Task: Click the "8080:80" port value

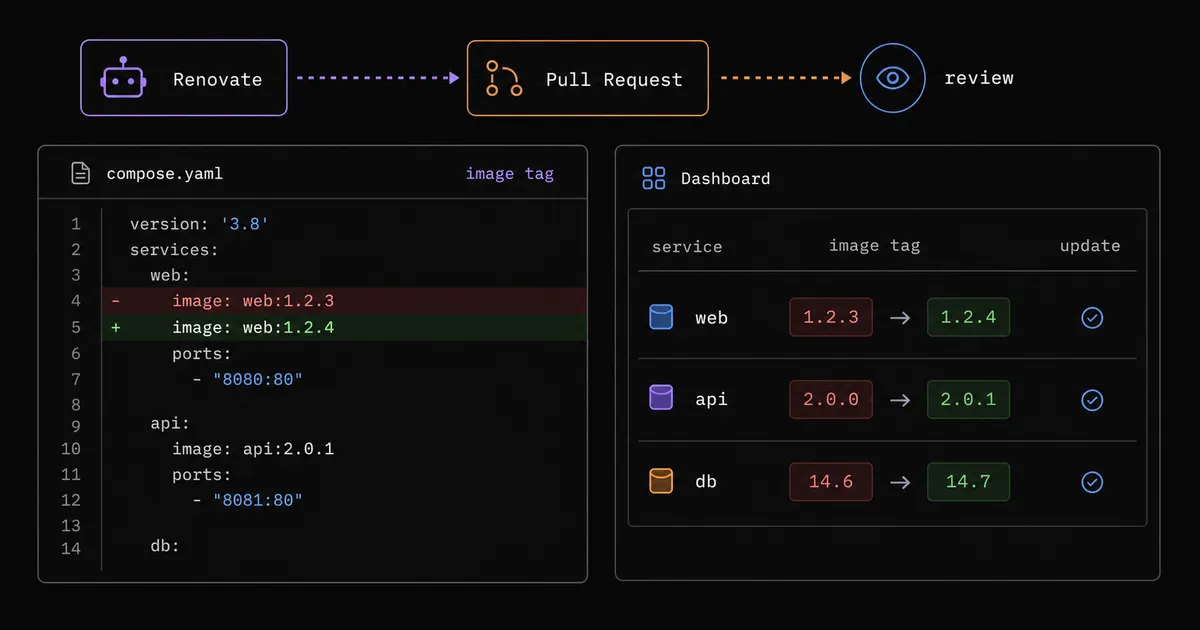Action: 257,379
